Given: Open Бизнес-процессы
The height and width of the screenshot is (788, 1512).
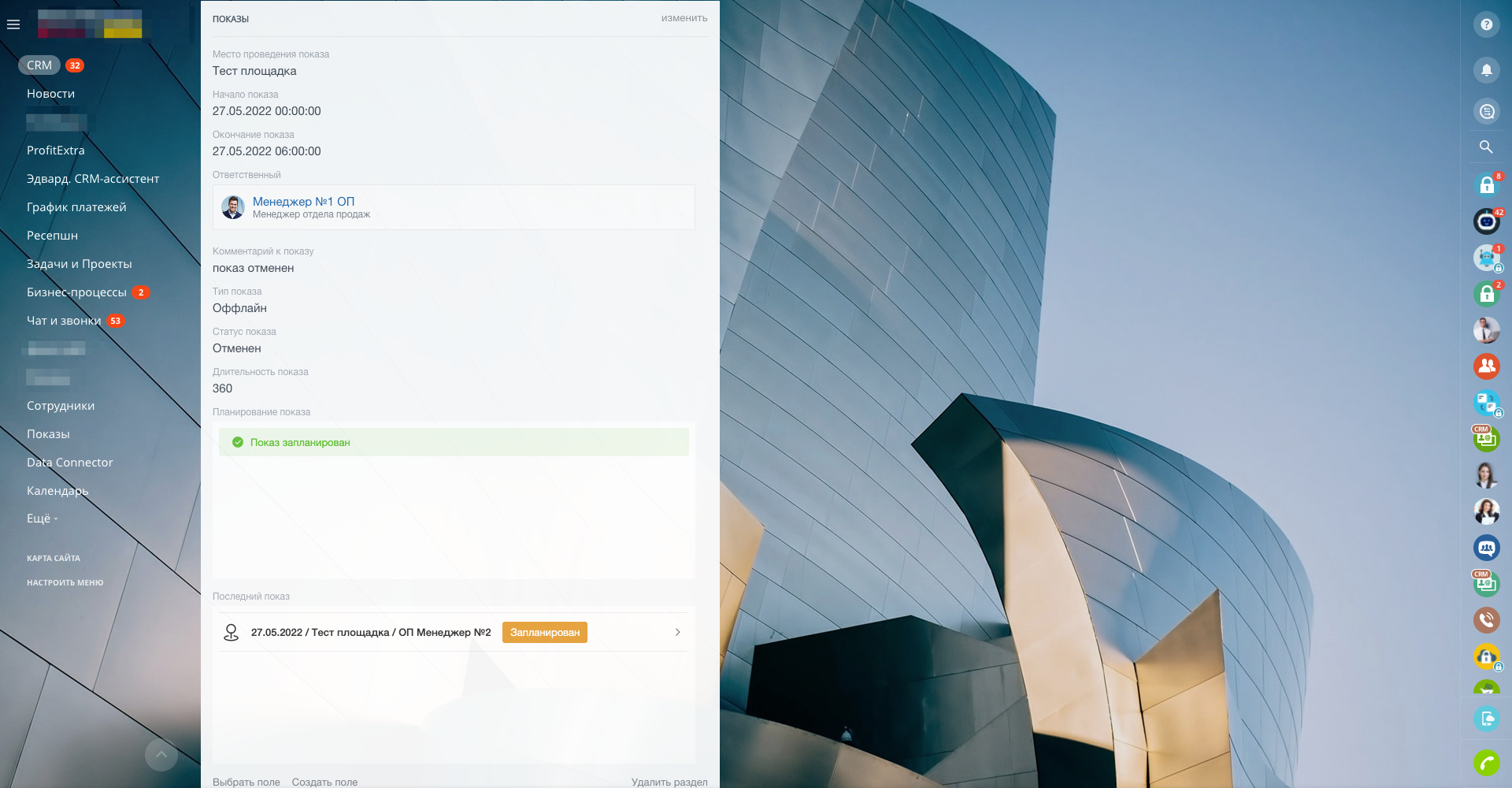Looking at the screenshot, I should tap(76, 292).
